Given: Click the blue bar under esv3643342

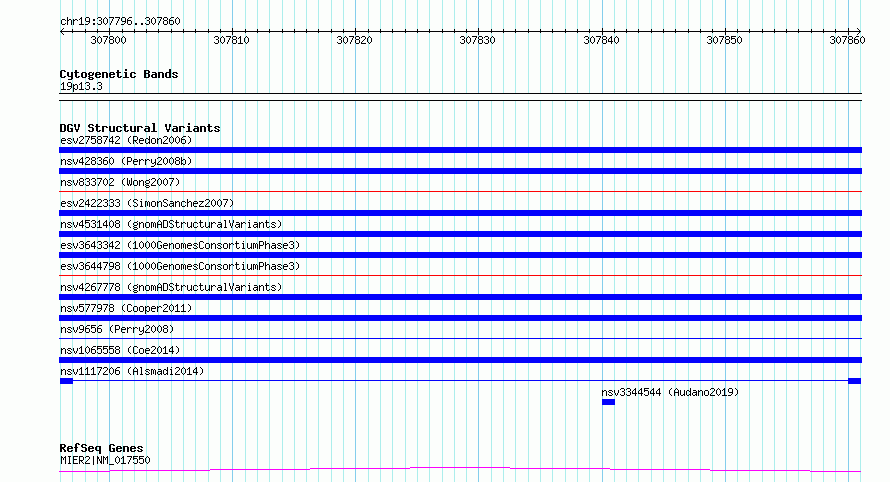Looking at the screenshot, I should [460, 255].
